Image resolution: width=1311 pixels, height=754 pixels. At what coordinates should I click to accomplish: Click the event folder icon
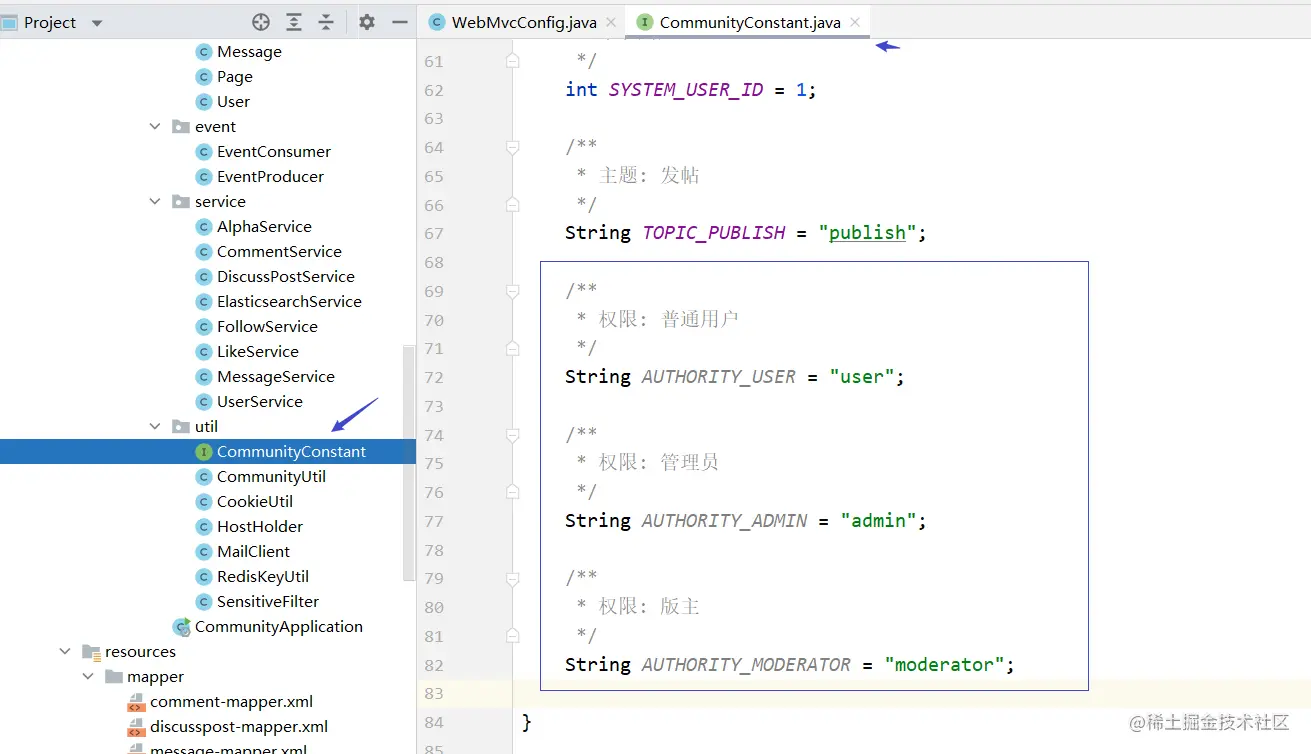(180, 127)
